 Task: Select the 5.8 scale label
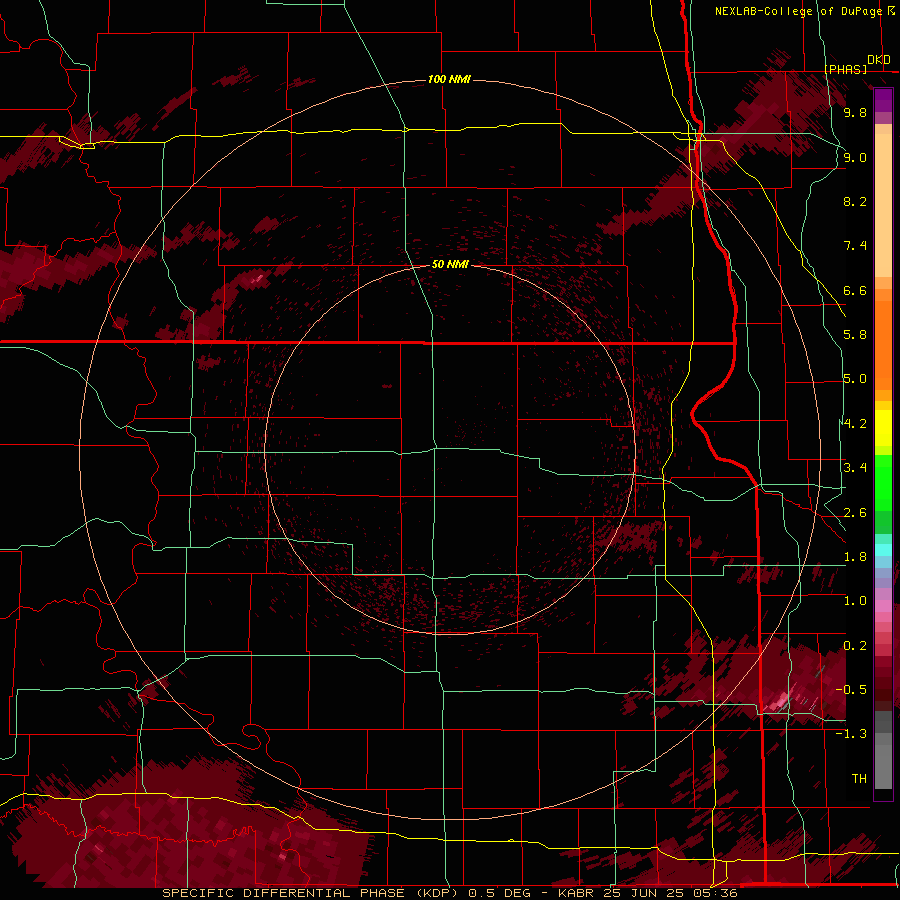click(855, 335)
